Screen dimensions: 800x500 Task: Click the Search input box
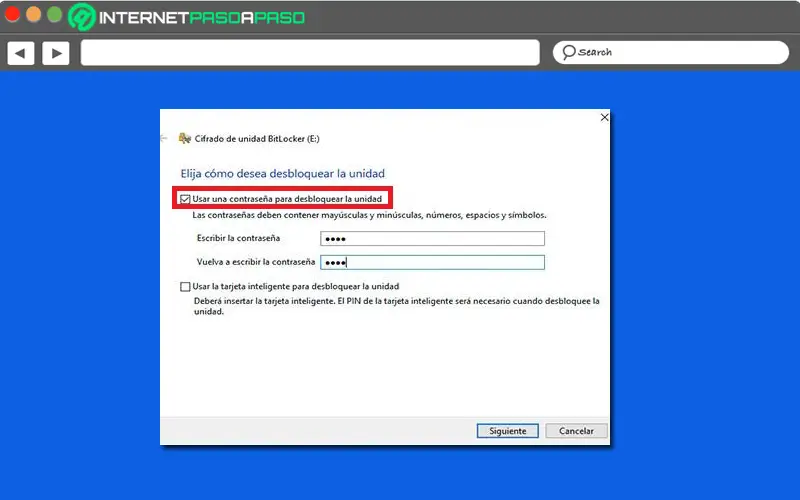pos(670,53)
